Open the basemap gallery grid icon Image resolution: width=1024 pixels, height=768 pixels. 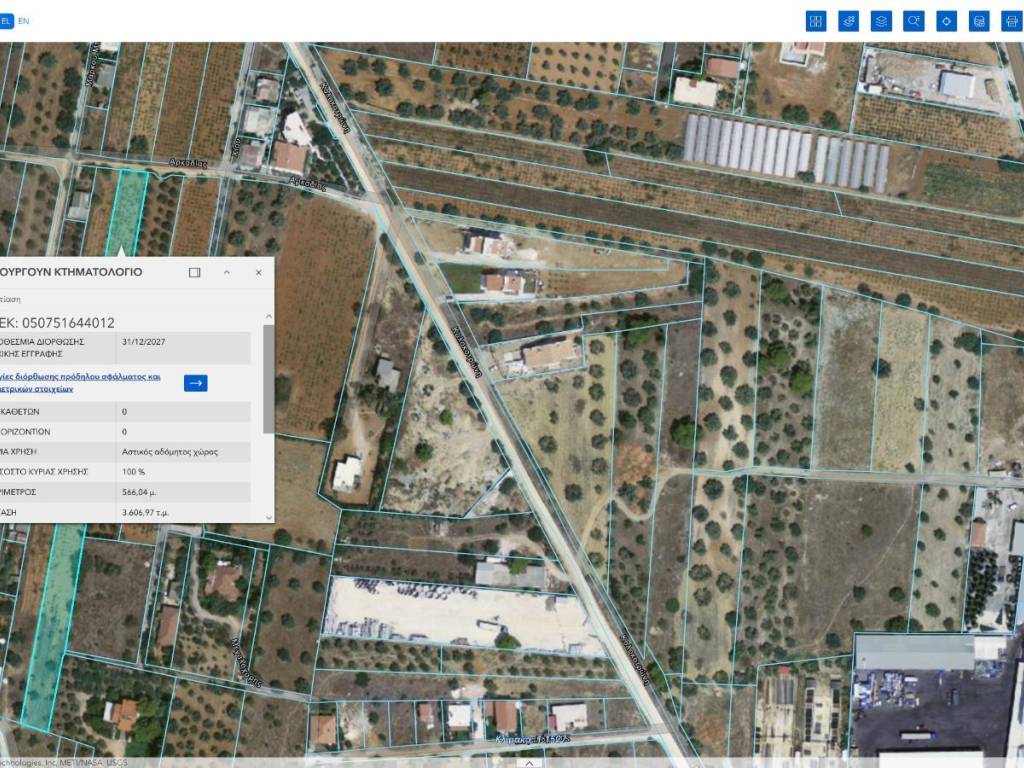tap(816, 21)
